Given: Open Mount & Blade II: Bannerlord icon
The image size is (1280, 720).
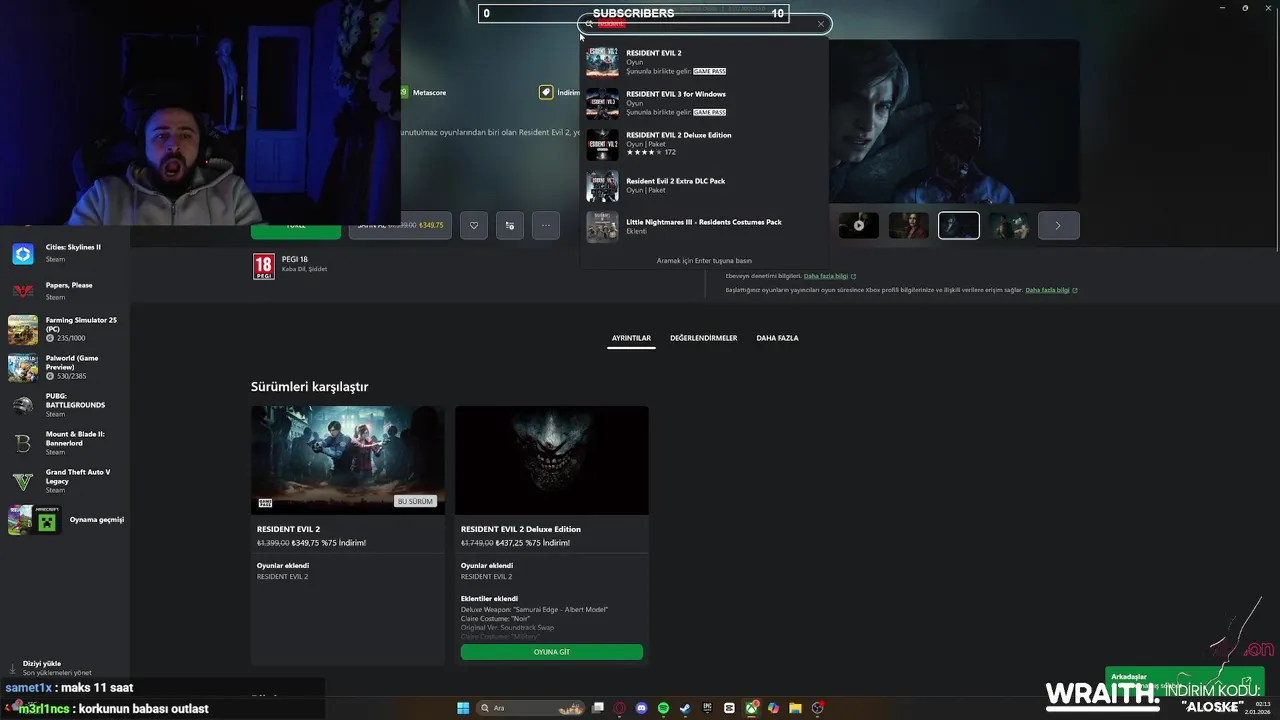Looking at the screenshot, I should click(x=23, y=443).
